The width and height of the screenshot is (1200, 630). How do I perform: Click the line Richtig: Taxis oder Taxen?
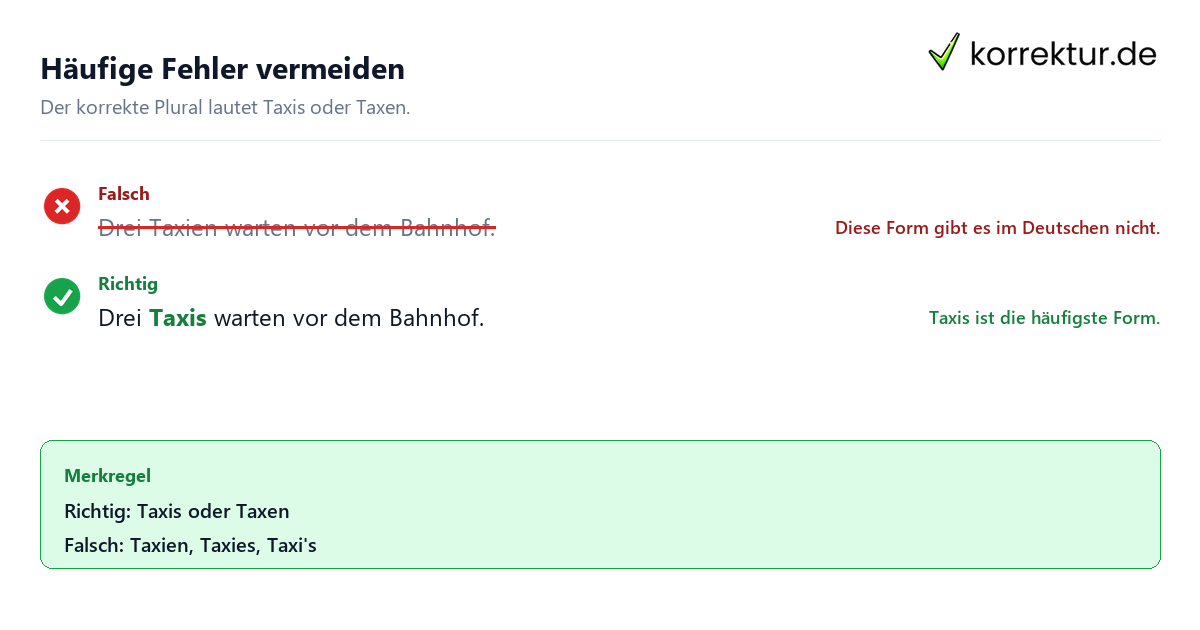177,511
